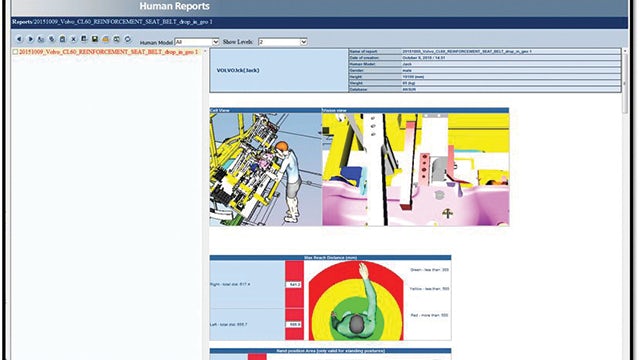This screenshot has width=640, height=360.
Task: Click the 'Green - less than' legend text
Action: 429,270
